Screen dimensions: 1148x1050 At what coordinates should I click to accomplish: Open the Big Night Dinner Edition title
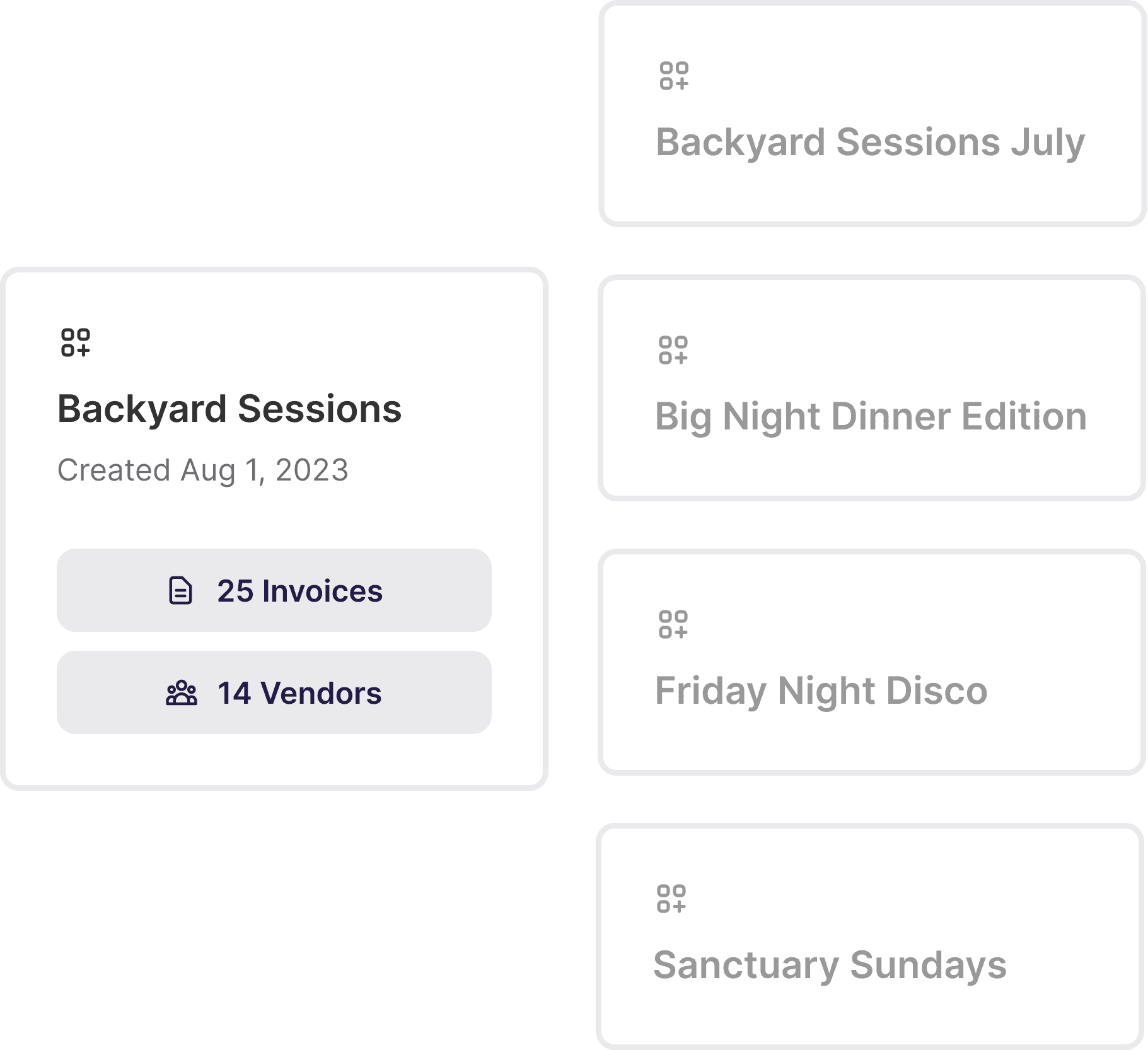(x=871, y=417)
